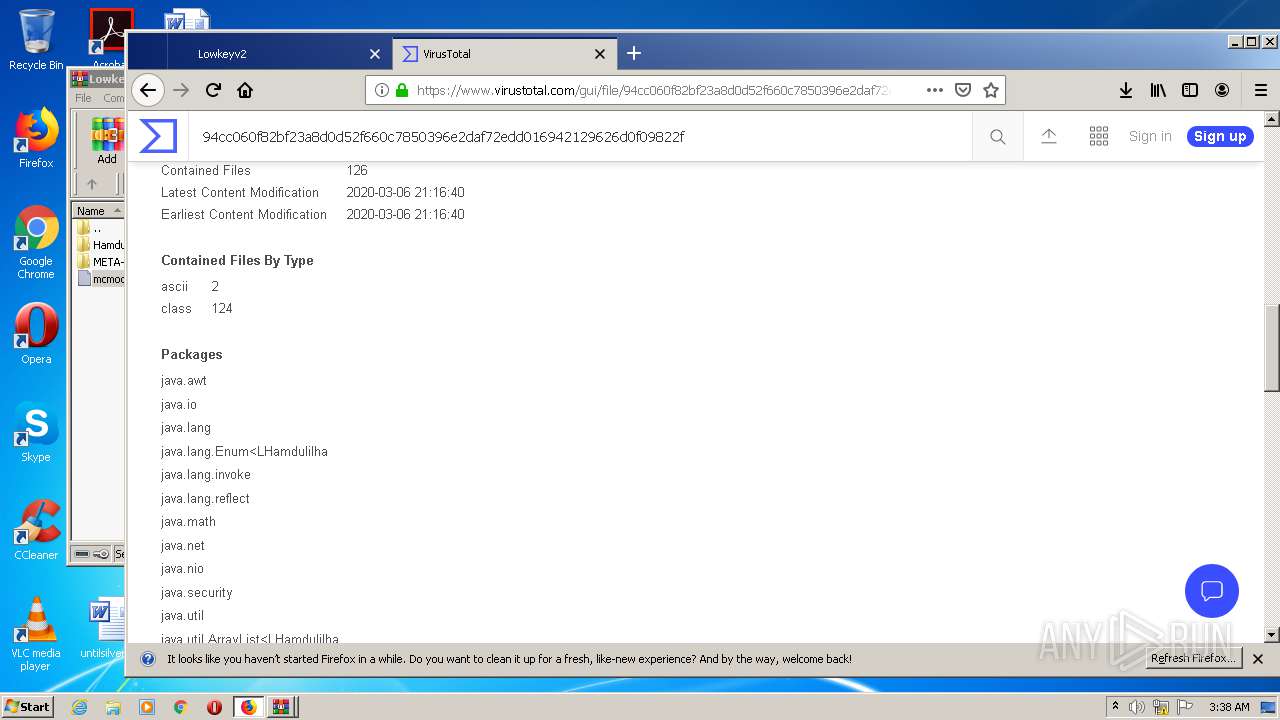Open the CCleaner desktop shortcut

(36, 530)
